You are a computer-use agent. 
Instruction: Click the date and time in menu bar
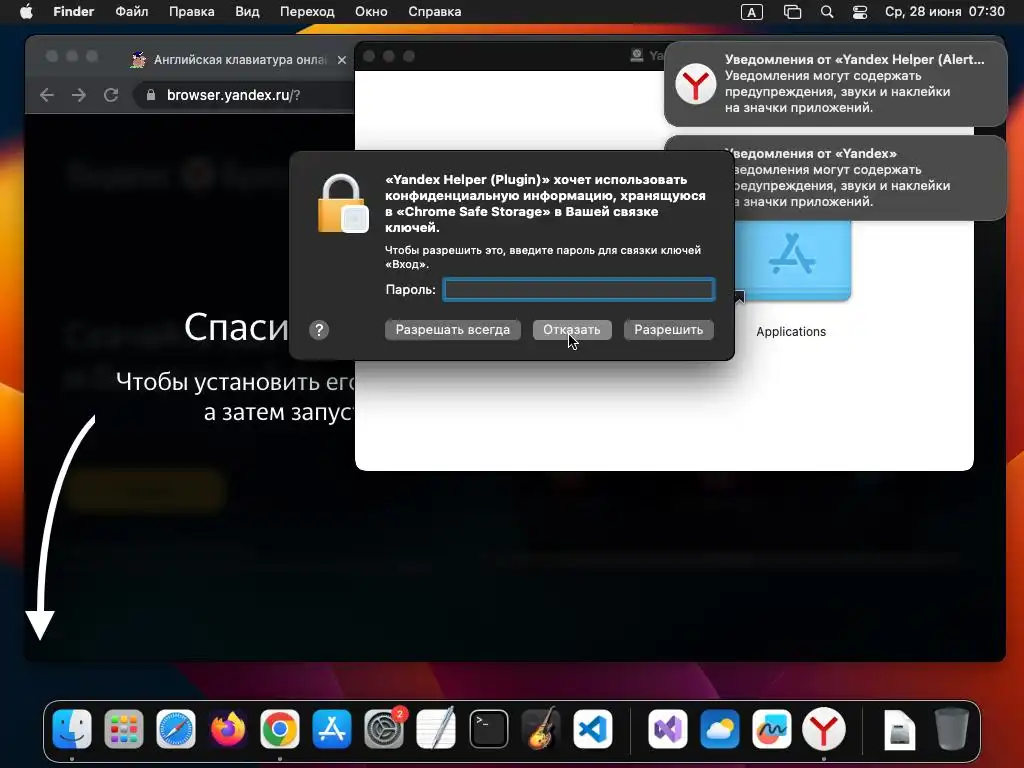(944, 12)
